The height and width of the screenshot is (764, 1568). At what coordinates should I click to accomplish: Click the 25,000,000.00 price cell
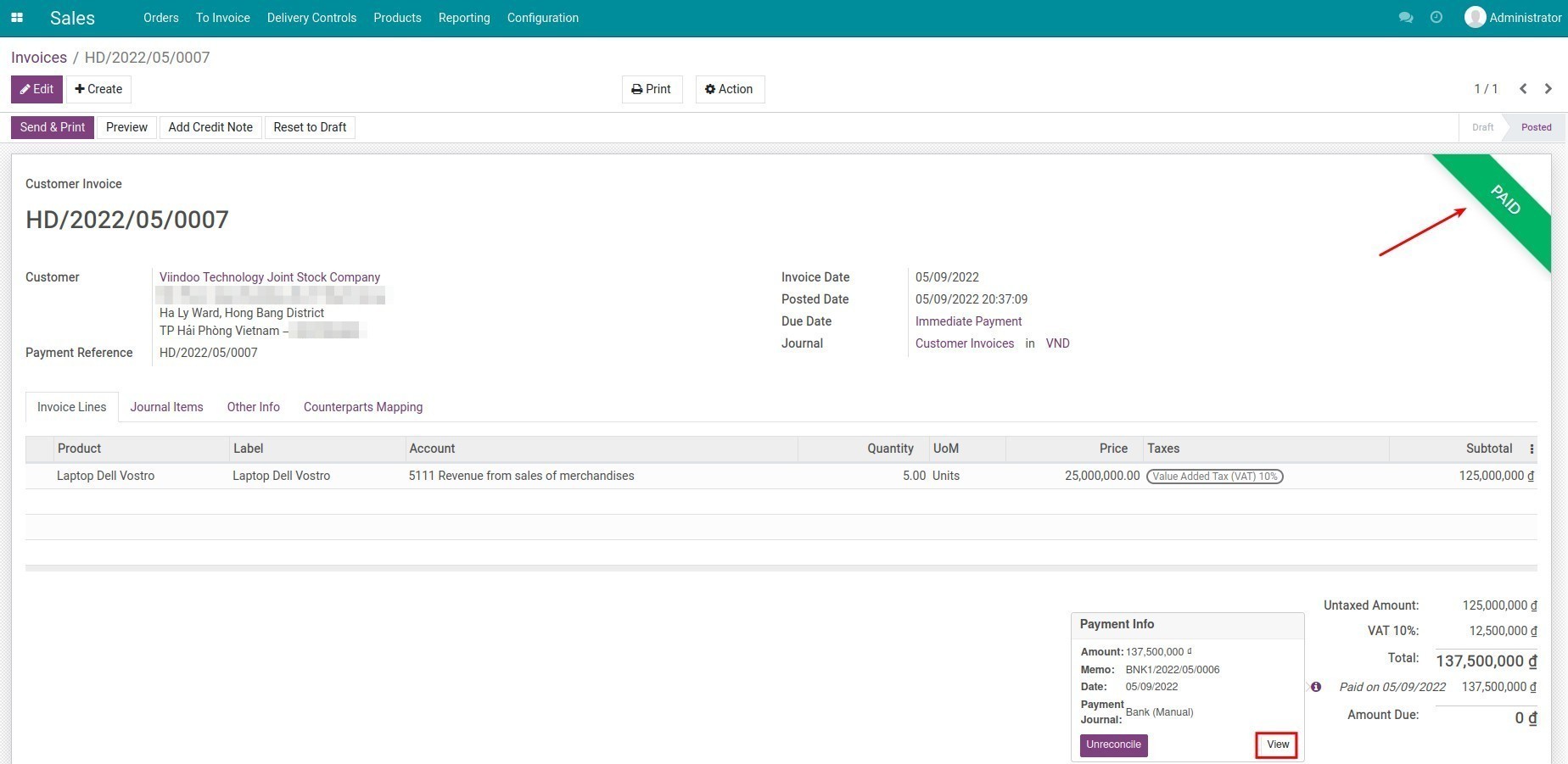point(1102,477)
